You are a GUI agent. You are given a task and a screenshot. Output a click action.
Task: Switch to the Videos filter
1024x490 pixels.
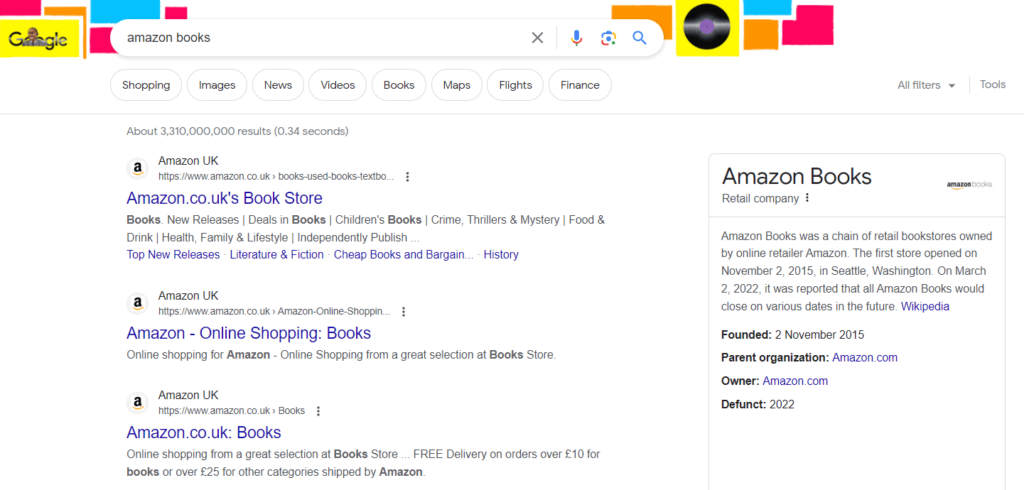pos(338,85)
